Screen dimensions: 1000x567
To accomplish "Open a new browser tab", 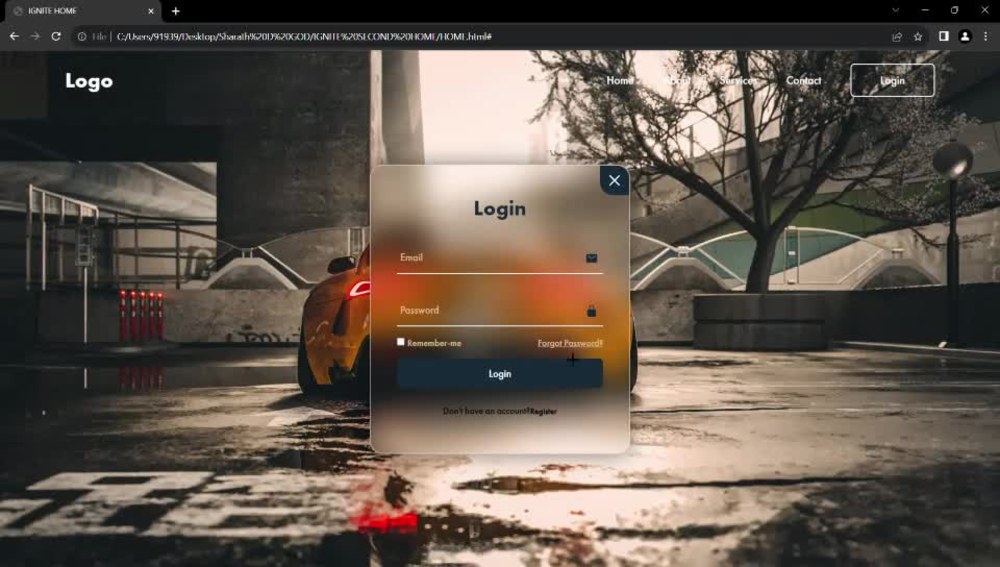I will (x=175, y=11).
